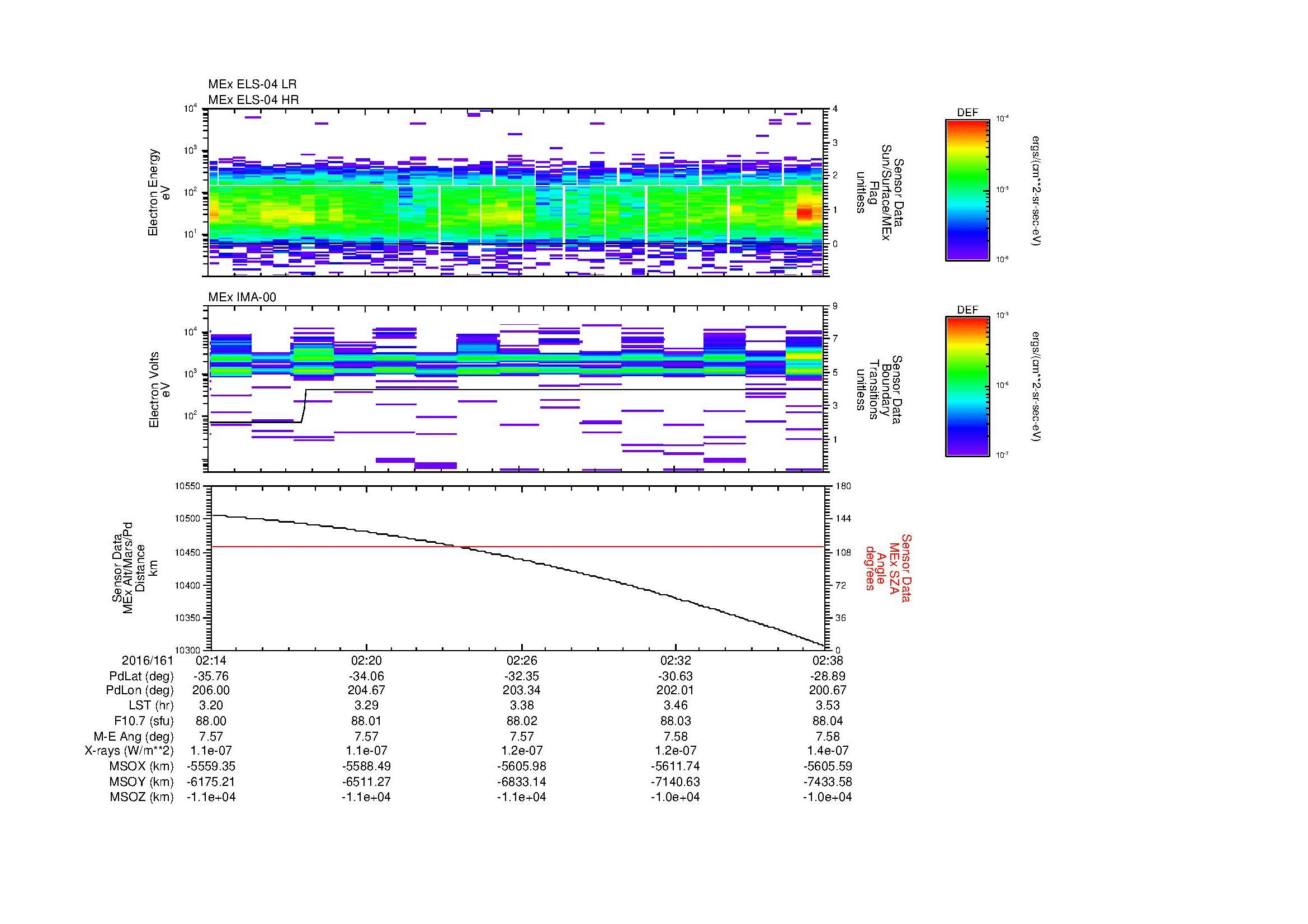The height and width of the screenshot is (924, 1308).
Task: Click the F10.7 value '88.03'
Action: 676,721
